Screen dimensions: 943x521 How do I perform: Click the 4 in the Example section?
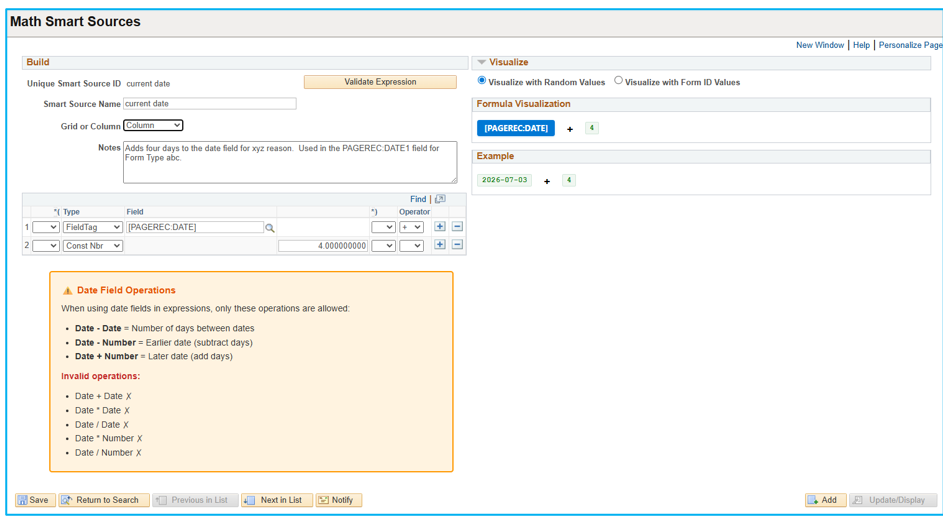(569, 180)
